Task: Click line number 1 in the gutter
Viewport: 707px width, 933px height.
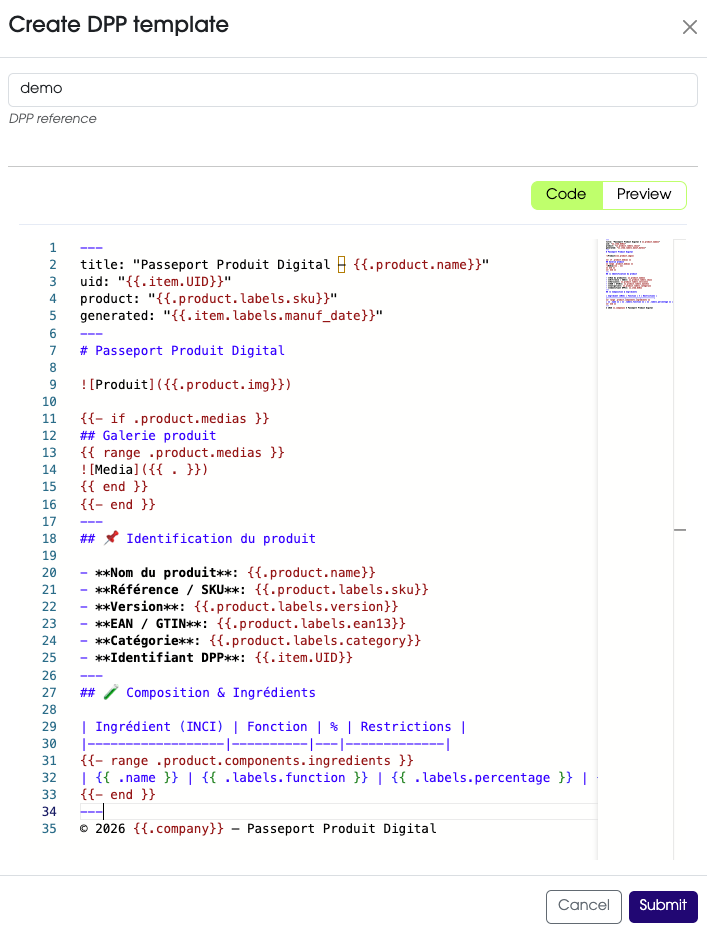Action: pos(52,248)
